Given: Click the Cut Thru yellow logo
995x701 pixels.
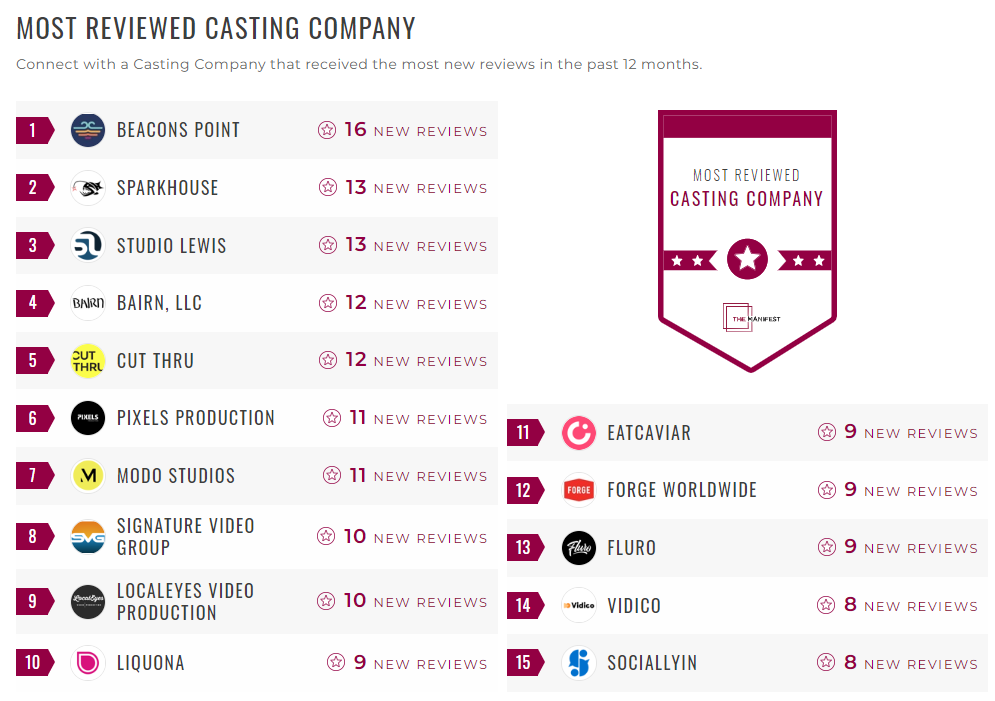Looking at the screenshot, I should [88, 361].
